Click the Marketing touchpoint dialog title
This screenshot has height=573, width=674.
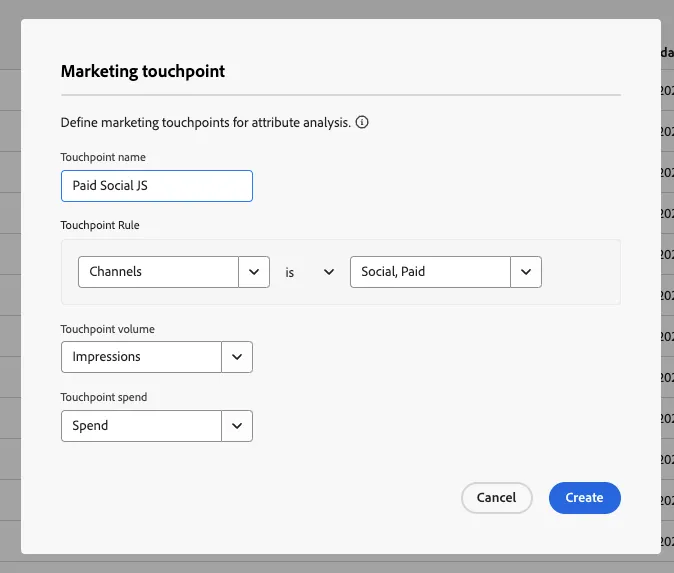(143, 71)
